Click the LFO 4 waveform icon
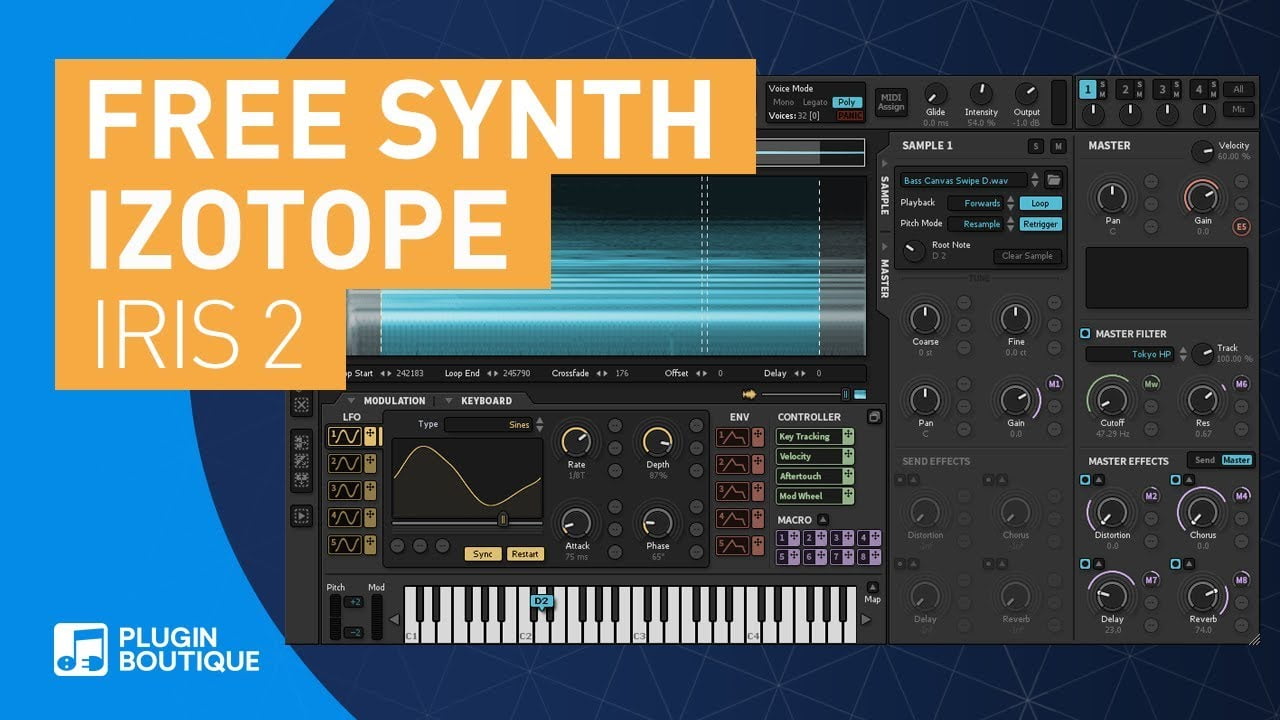This screenshot has height=720, width=1280. [x=345, y=518]
